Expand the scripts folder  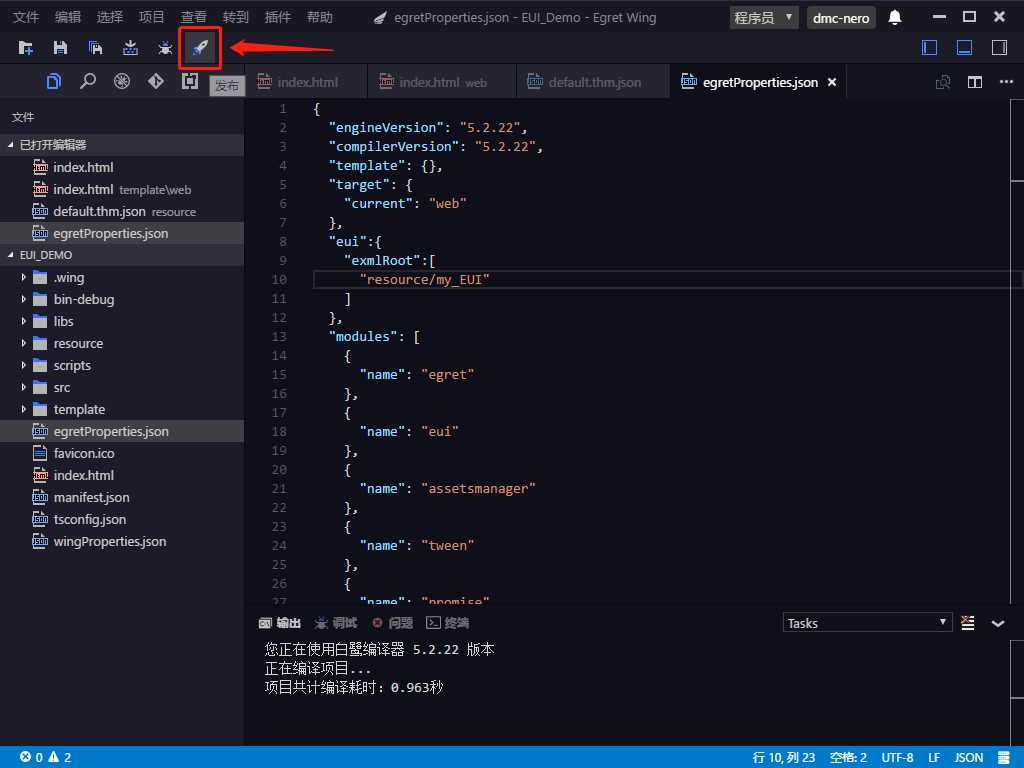click(x=24, y=365)
